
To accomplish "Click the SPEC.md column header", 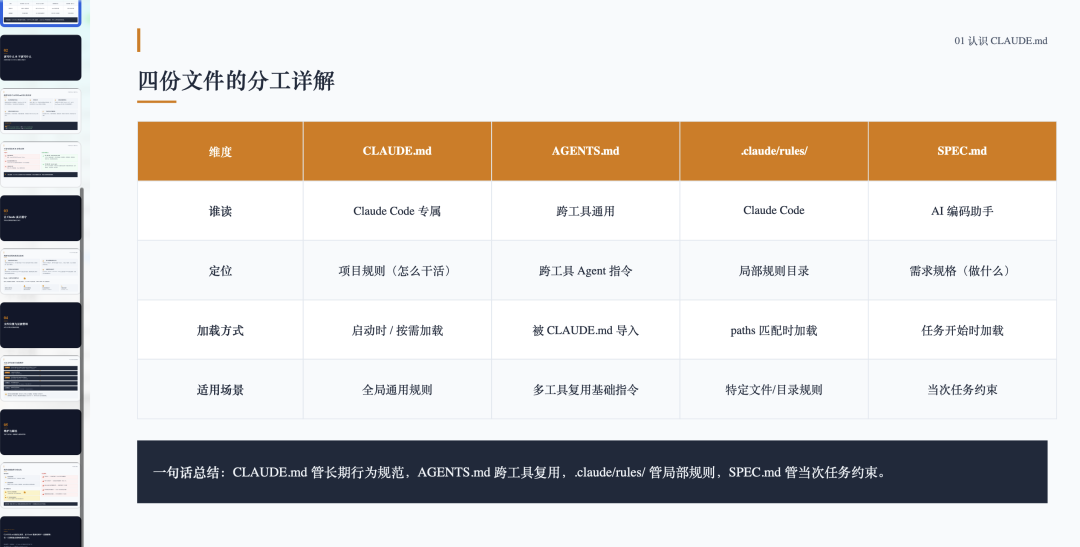I will pyautogui.click(x=962, y=152).
